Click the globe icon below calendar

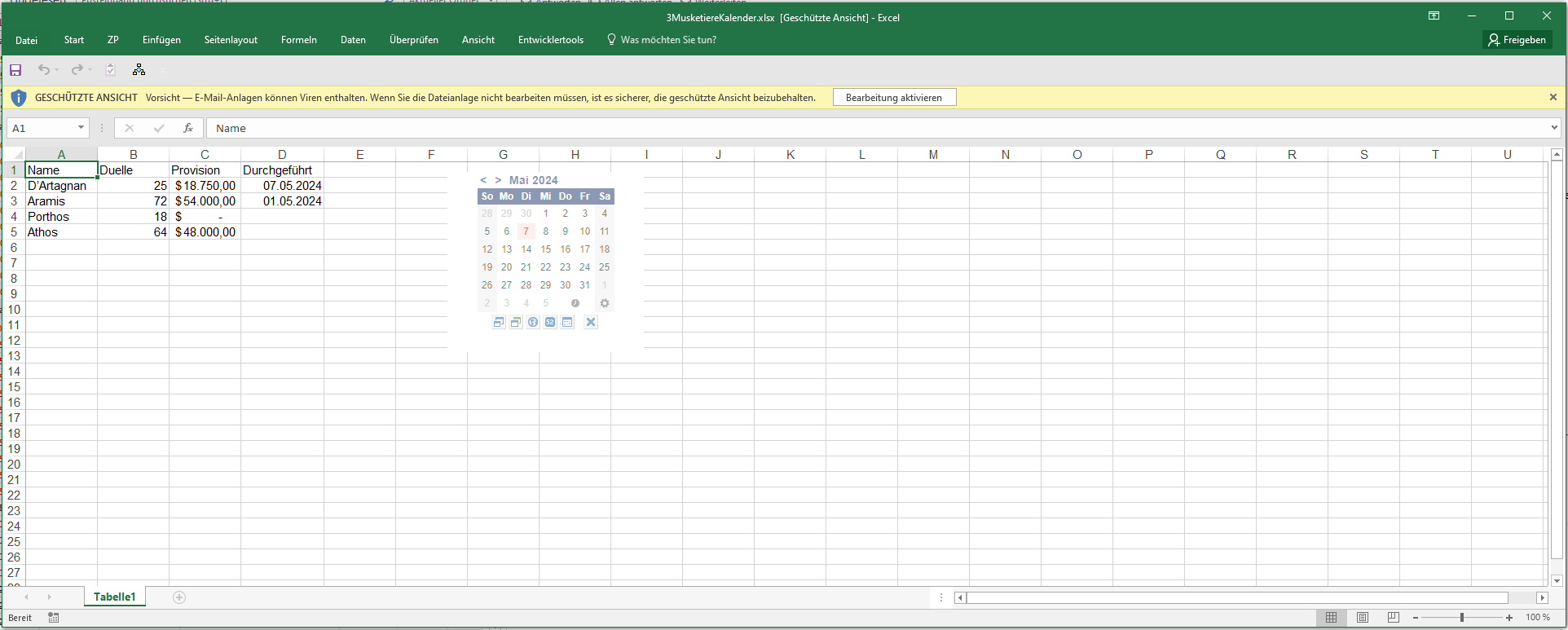533,322
